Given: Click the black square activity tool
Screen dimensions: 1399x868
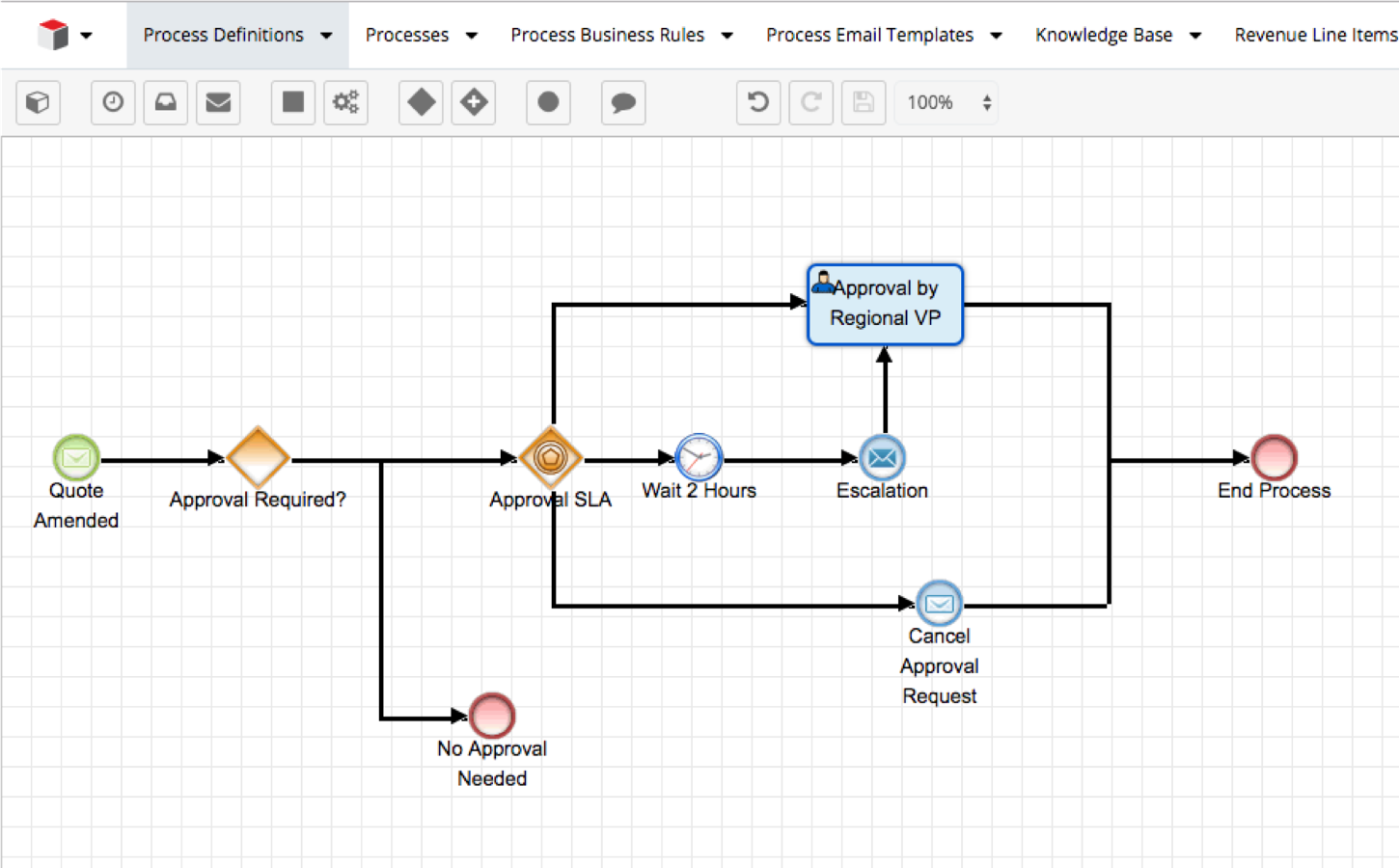Looking at the screenshot, I should point(293,102).
